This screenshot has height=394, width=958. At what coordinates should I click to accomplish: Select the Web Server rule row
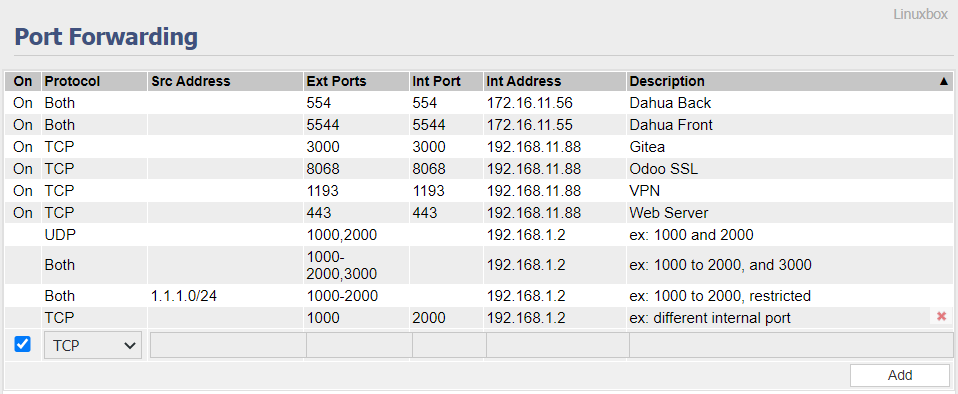tap(479, 213)
